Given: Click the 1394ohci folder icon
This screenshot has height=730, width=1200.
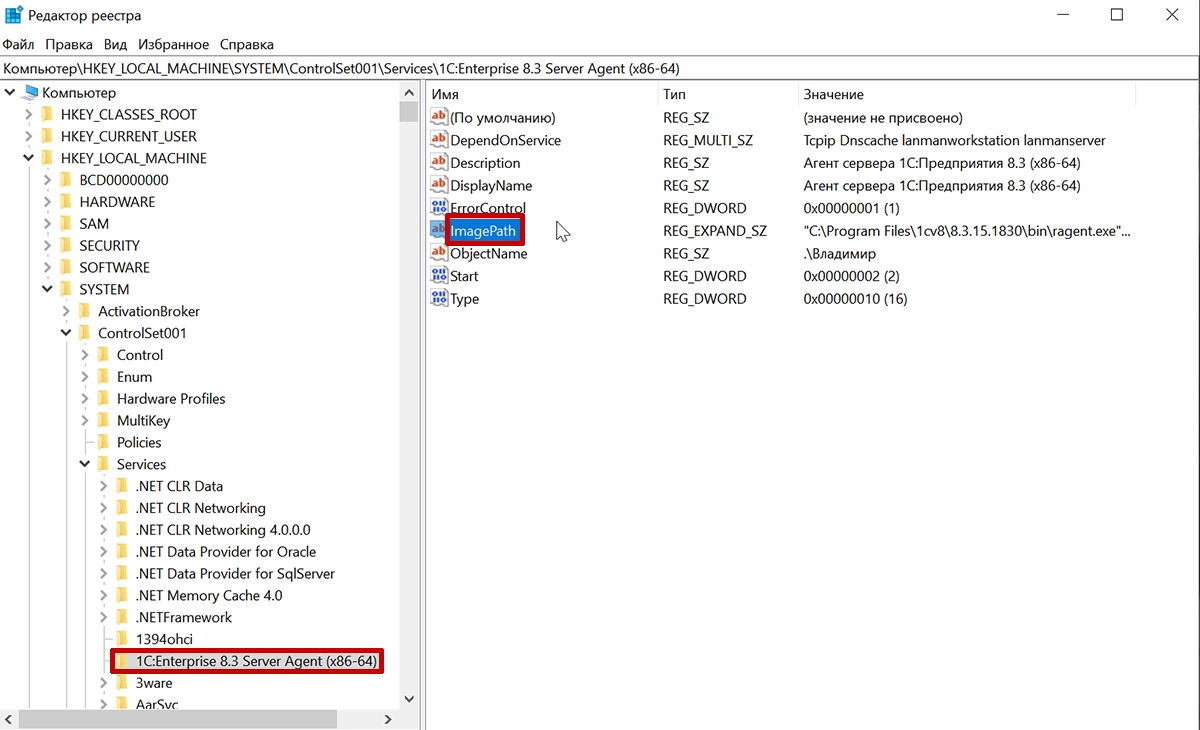Looking at the screenshot, I should point(121,639).
